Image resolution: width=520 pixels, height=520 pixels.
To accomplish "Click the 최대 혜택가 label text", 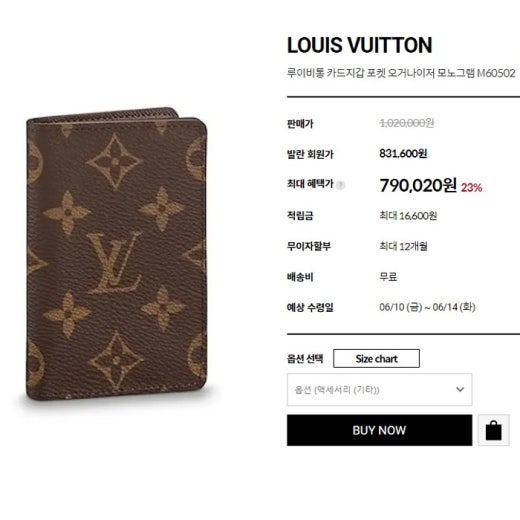I will click(310, 184).
